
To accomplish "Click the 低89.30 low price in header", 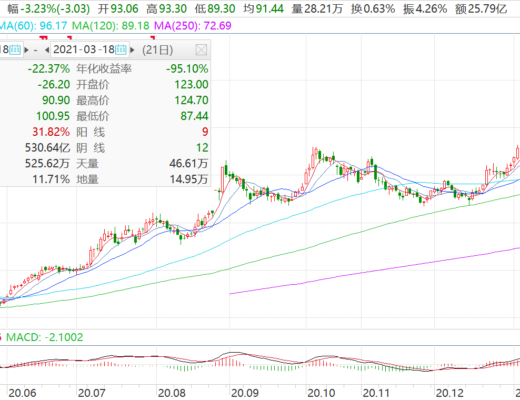I will 215,9.
